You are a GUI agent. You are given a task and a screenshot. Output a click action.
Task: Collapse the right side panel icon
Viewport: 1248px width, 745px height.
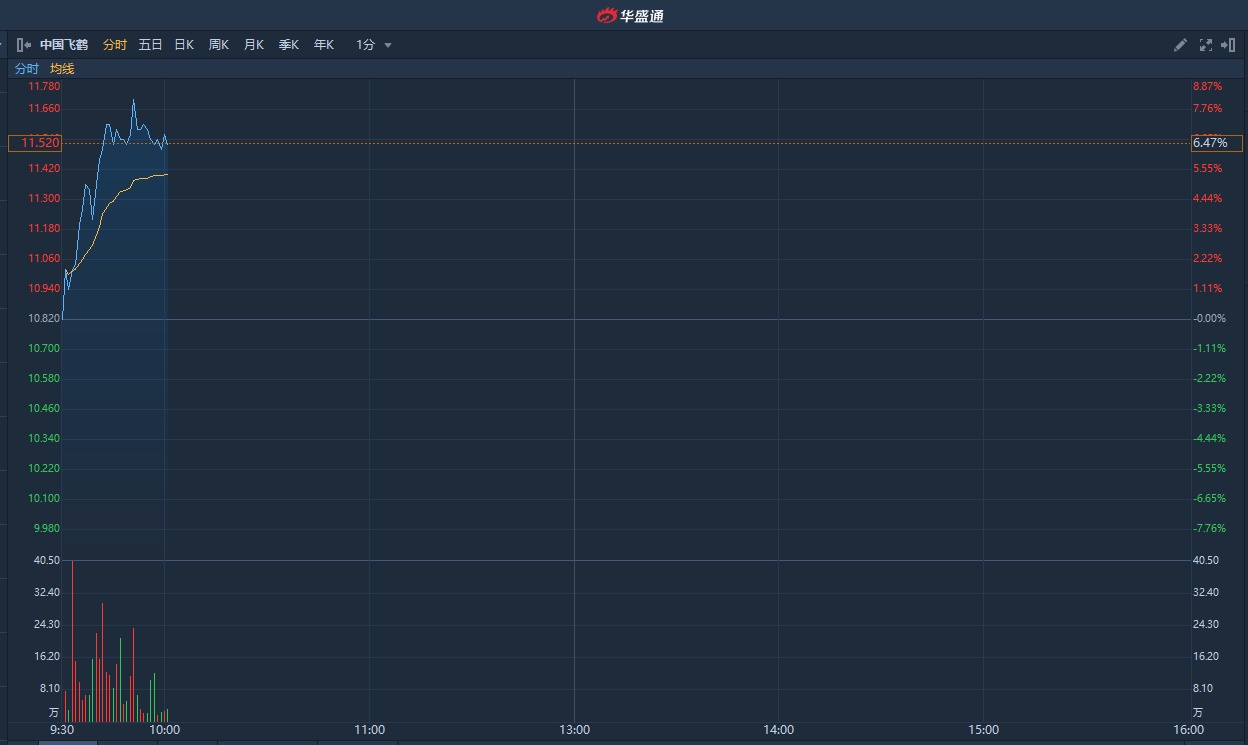click(x=1230, y=45)
